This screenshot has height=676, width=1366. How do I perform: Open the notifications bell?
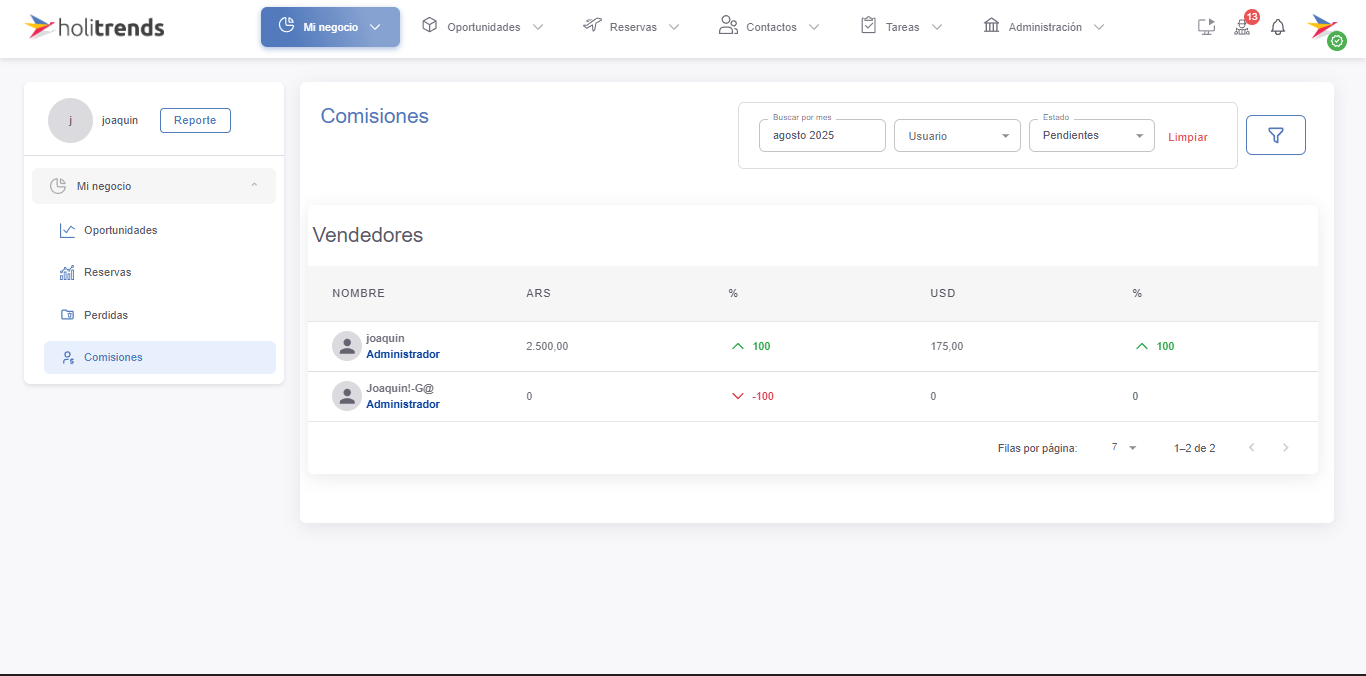[x=1278, y=27]
